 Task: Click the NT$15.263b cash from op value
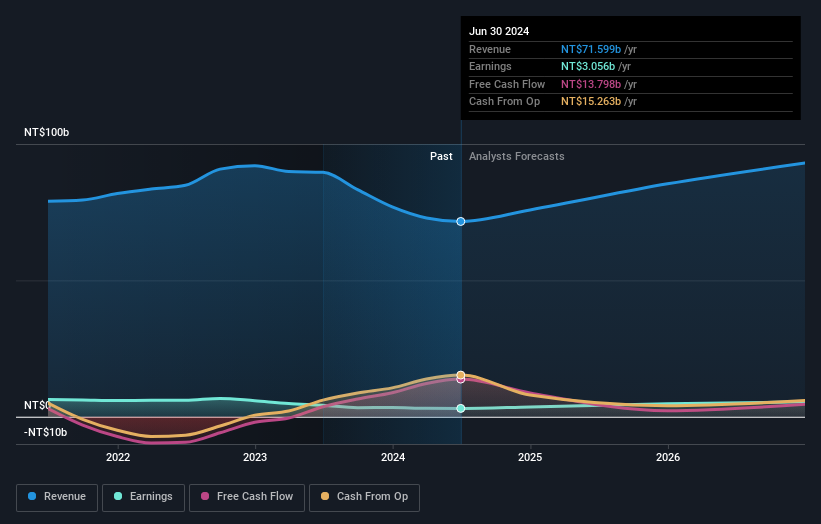coord(591,102)
